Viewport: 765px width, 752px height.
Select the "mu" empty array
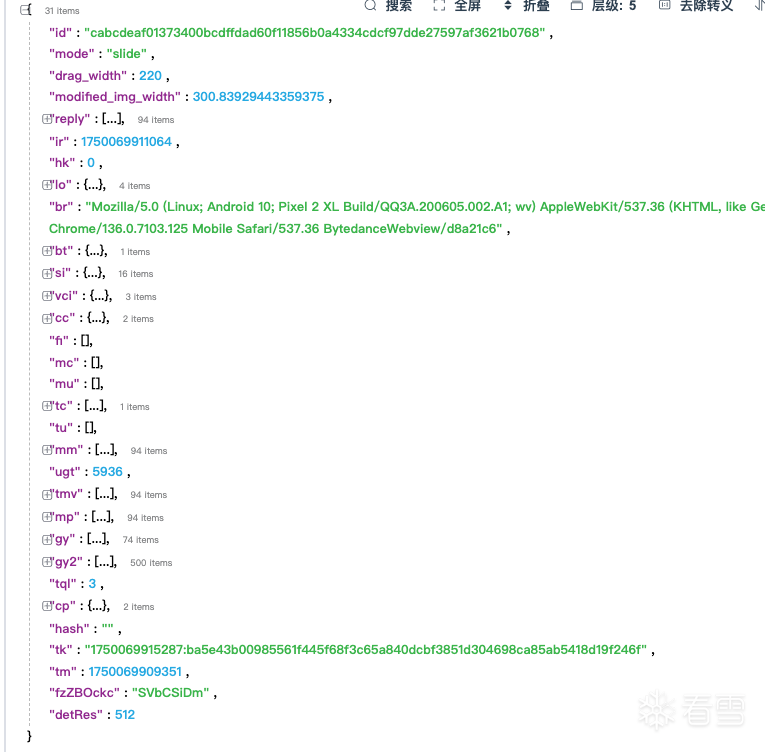tap(98, 384)
